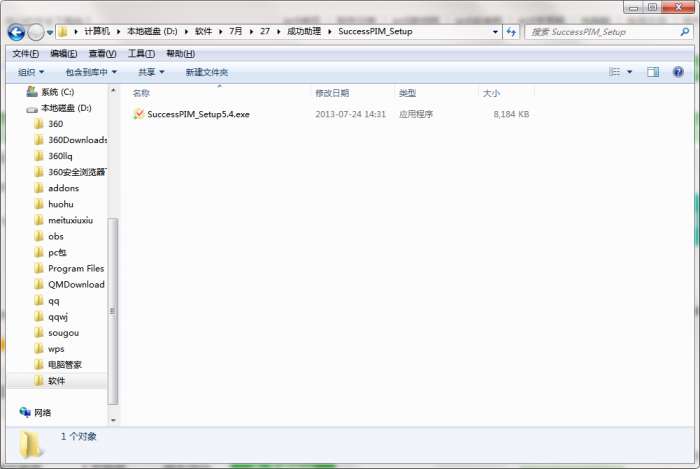This screenshot has width=700, height=469.
Task: Select the obs folder in the tree
Action: pyautogui.click(x=56, y=237)
